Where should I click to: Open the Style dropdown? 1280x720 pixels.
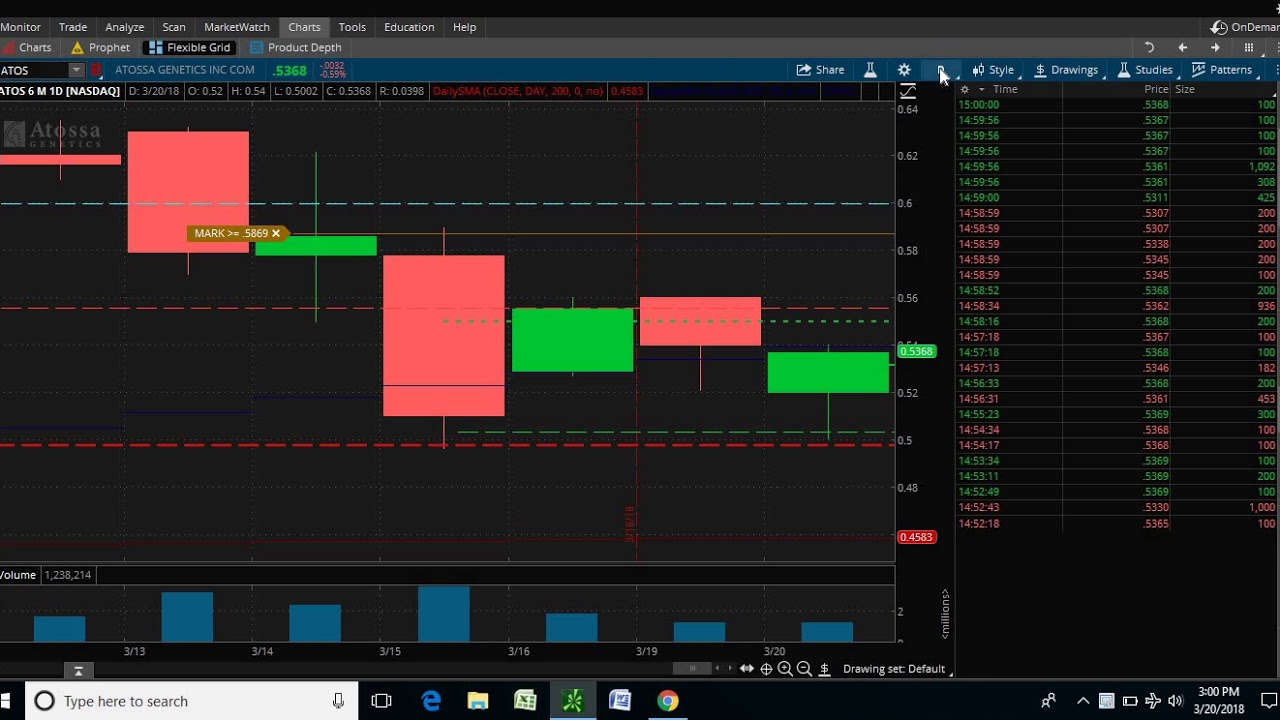click(993, 70)
